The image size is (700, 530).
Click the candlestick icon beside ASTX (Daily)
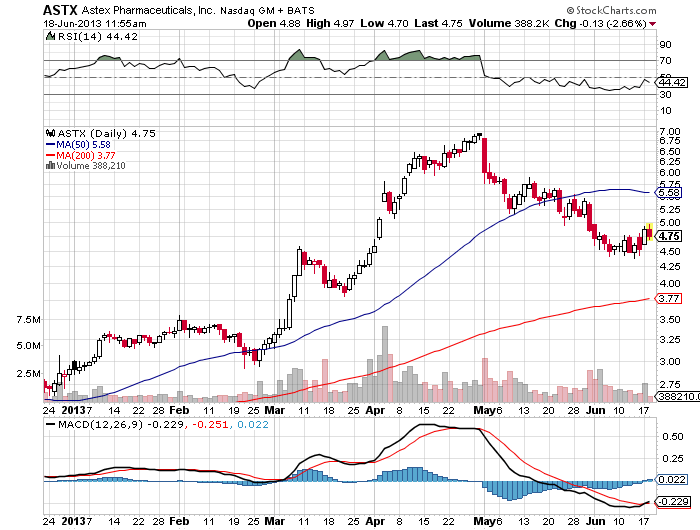[50, 133]
